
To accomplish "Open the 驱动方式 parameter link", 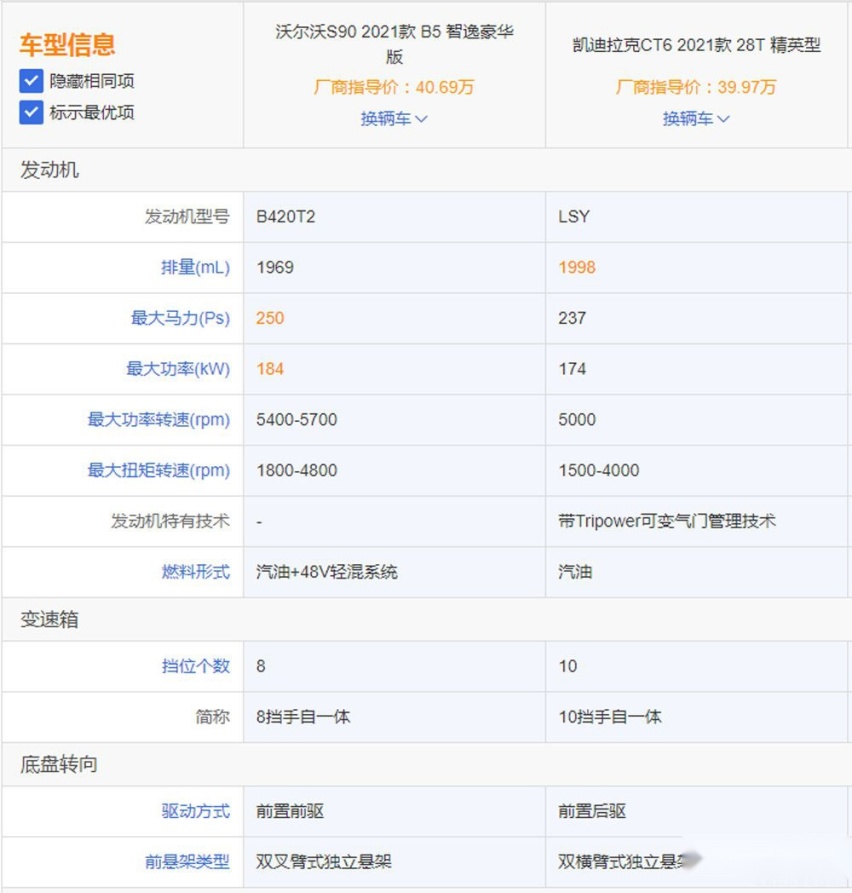I will (x=195, y=811).
